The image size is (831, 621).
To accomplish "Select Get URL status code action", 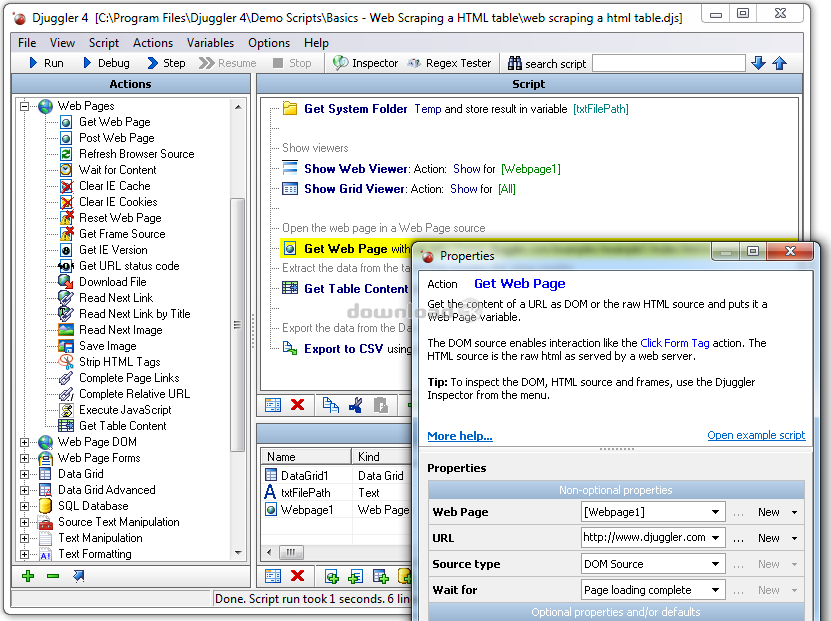I will (x=129, y=266).
